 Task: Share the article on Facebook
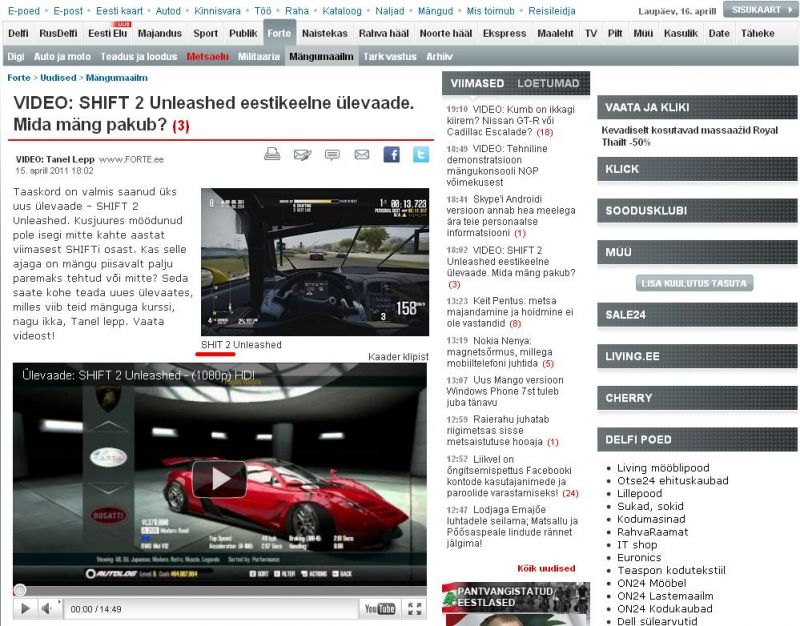pyautogui.click(x=391, y=154)
